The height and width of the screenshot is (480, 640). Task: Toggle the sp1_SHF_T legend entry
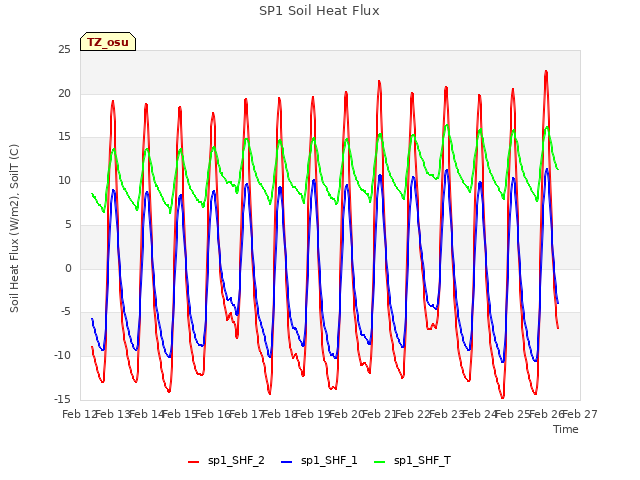412,461
